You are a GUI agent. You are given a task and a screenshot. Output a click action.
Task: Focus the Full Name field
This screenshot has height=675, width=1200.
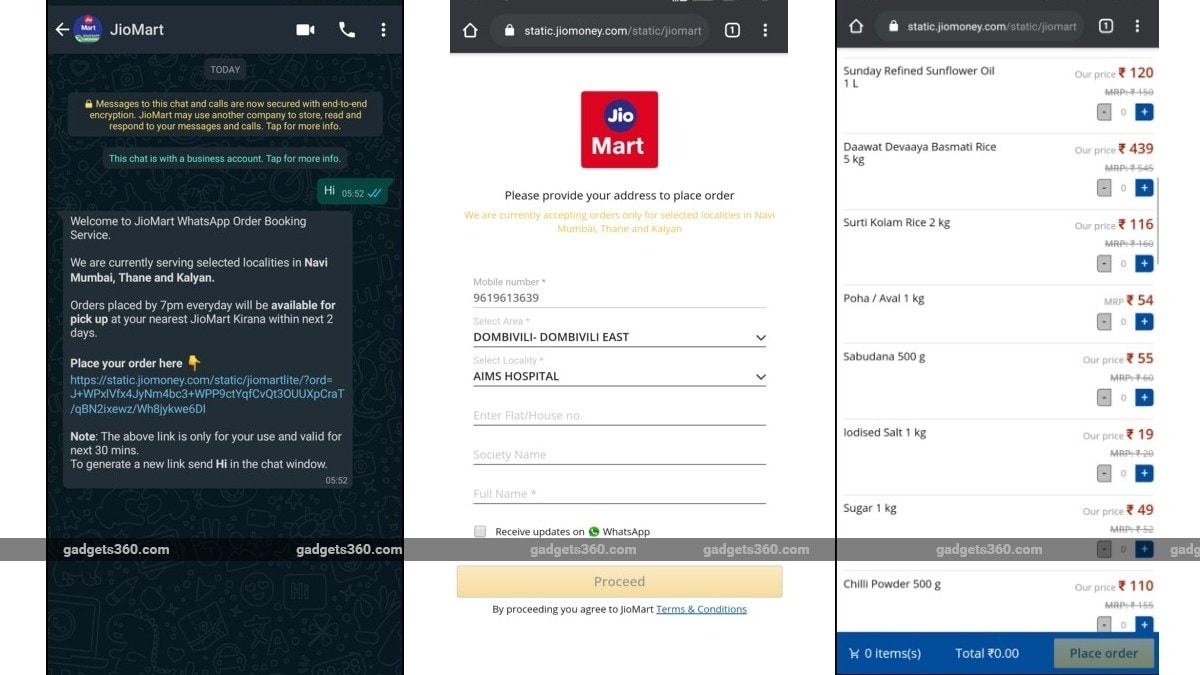tap(619, 493)
